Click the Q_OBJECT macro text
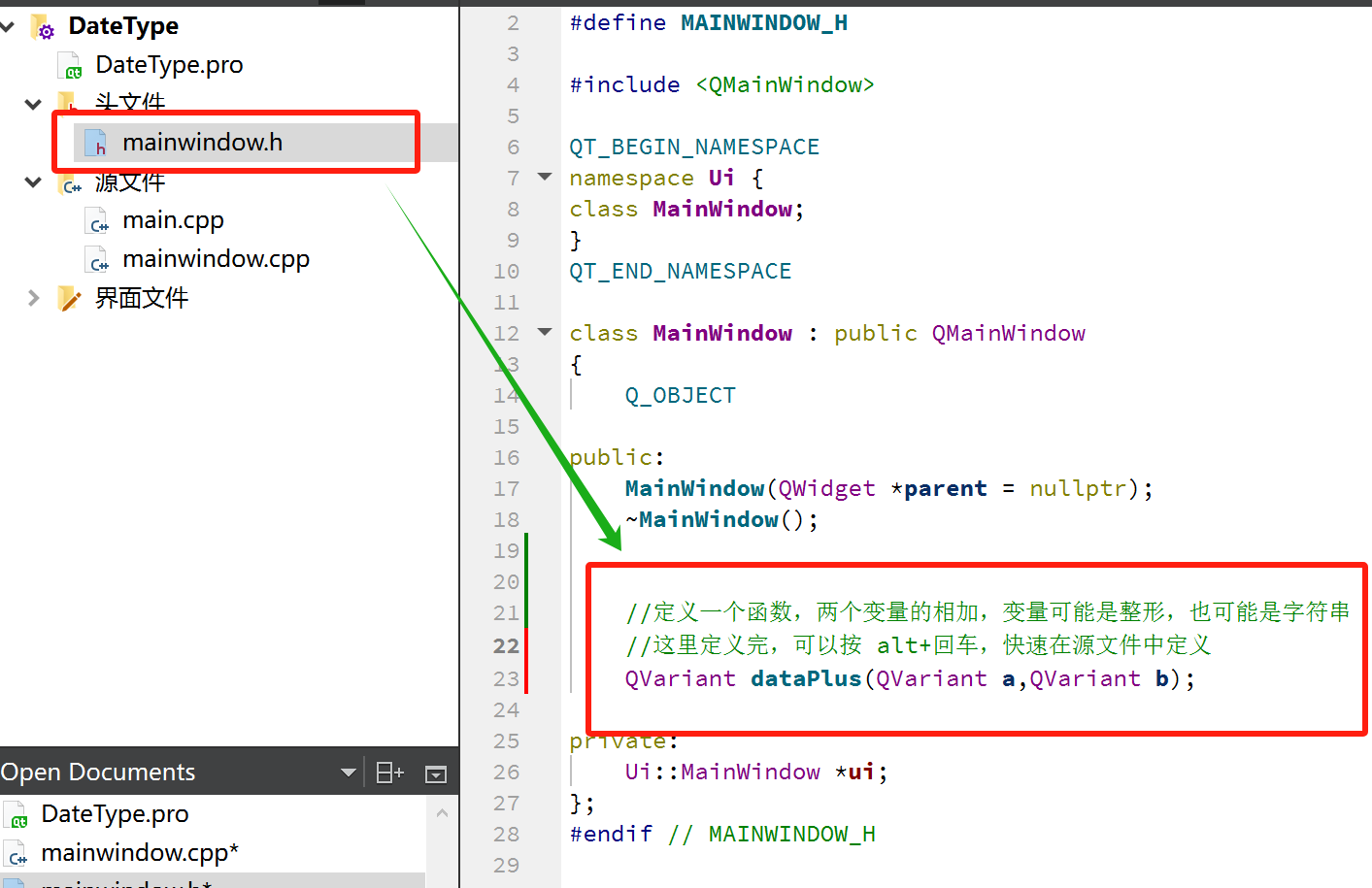Image resolution: width=1372 pixels, height=888 pixels. 680,395
